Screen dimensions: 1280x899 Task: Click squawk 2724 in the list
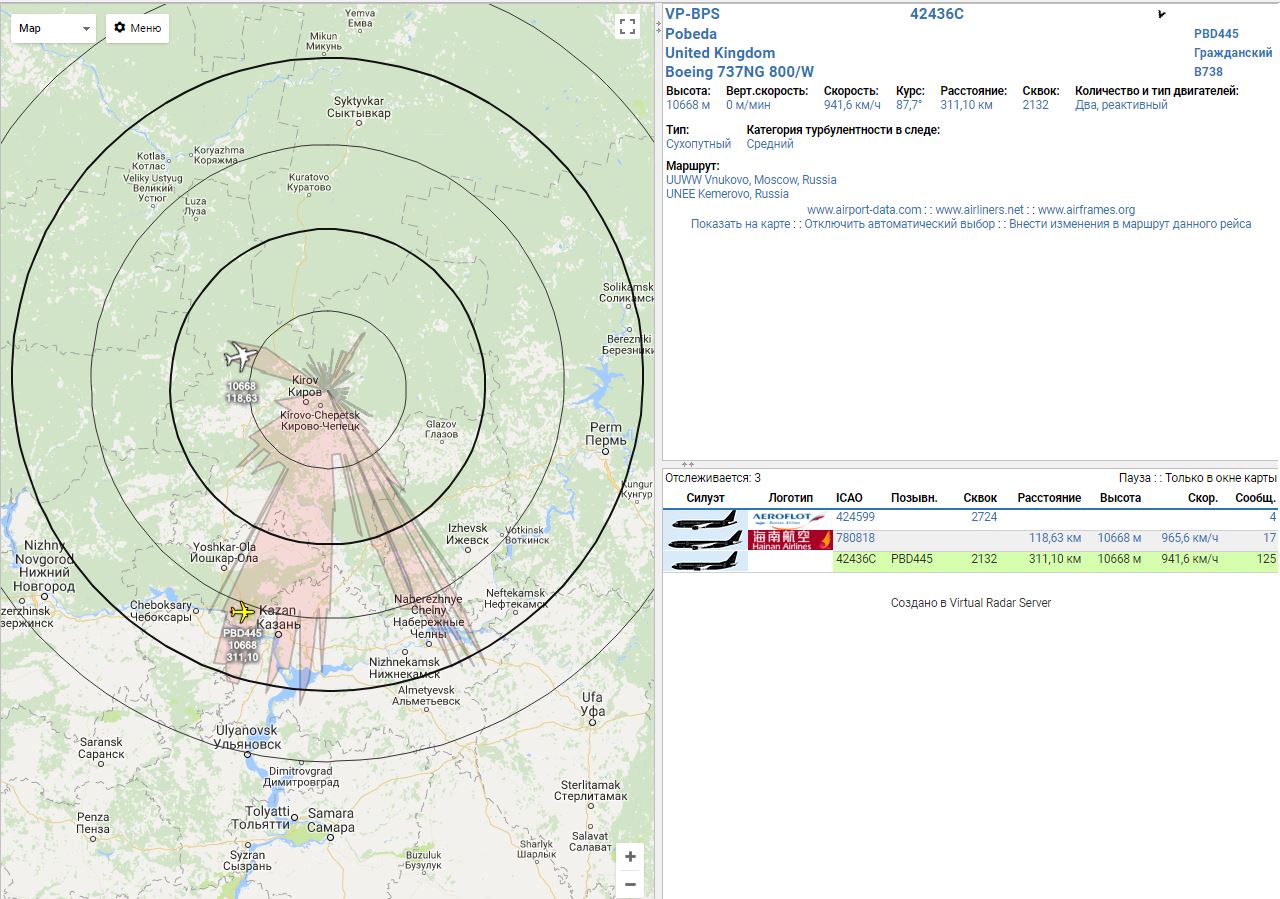pyautogui.click(x=984, y=517)
